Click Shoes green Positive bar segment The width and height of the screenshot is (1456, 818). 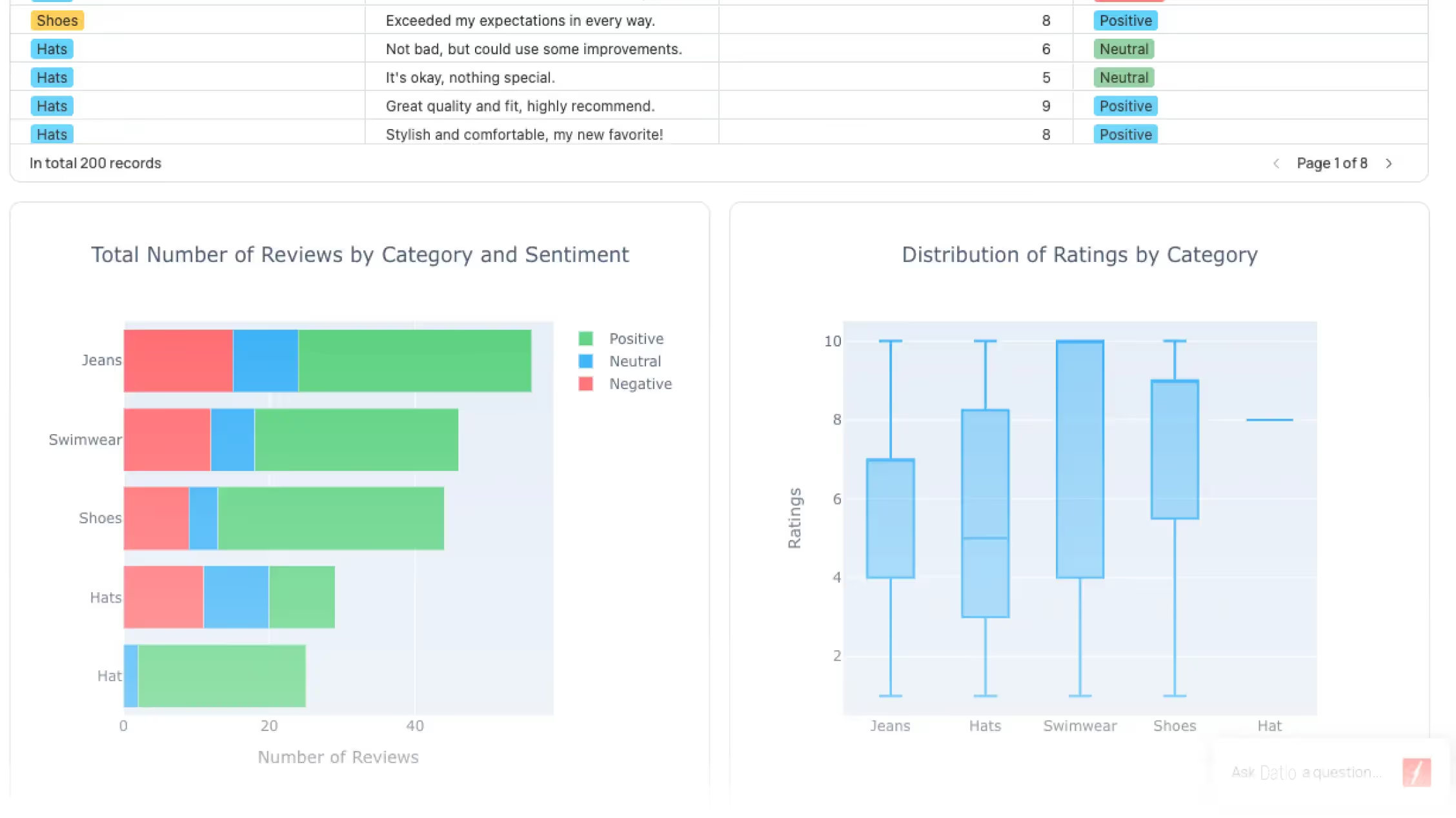[330, 518]
